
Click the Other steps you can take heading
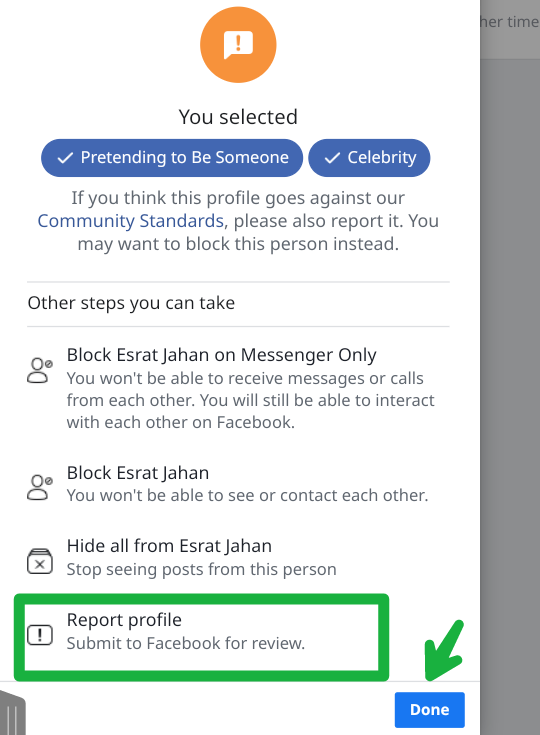click(x=131, y=303)
